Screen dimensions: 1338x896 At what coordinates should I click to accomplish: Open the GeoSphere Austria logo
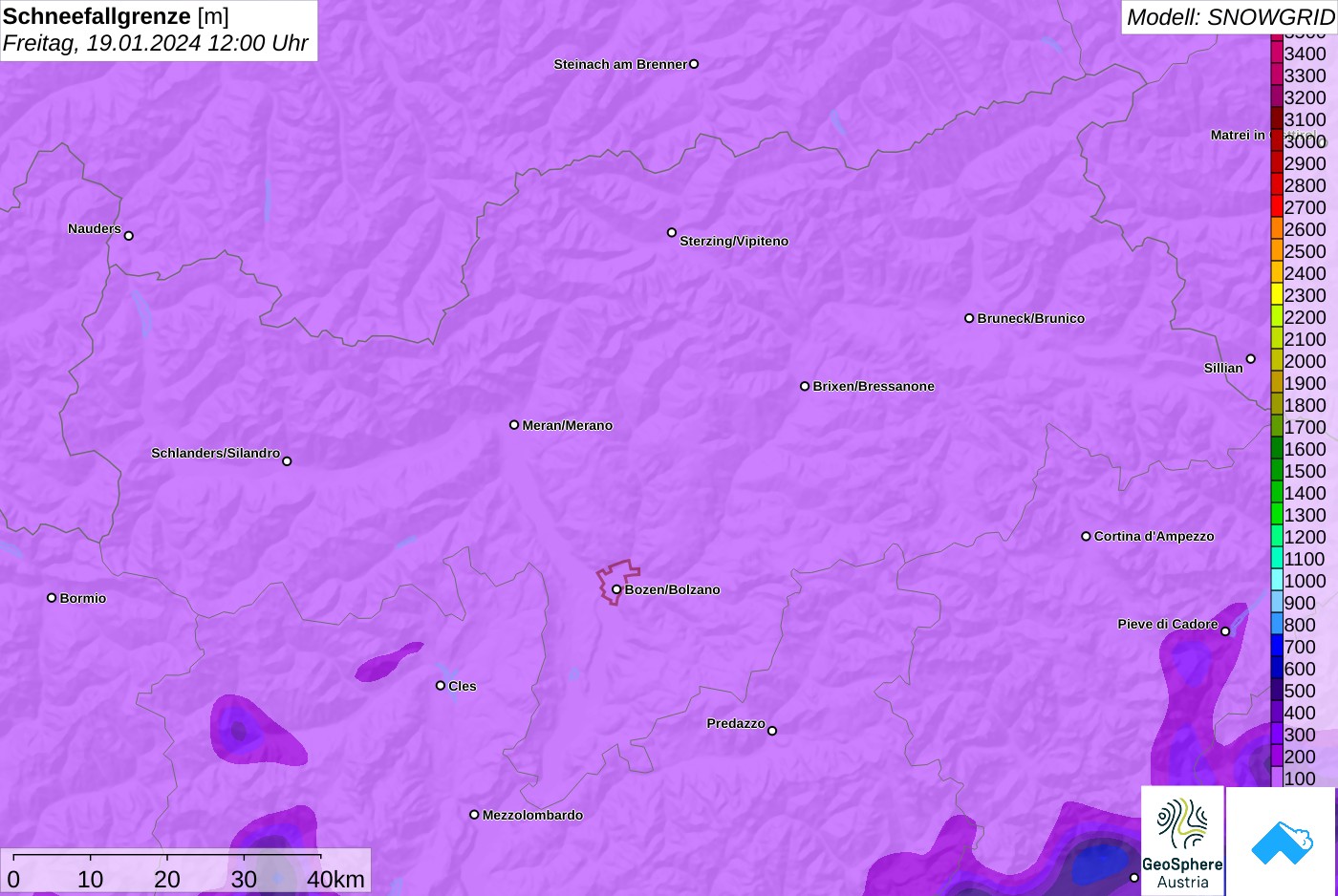tap(1182, 842)
